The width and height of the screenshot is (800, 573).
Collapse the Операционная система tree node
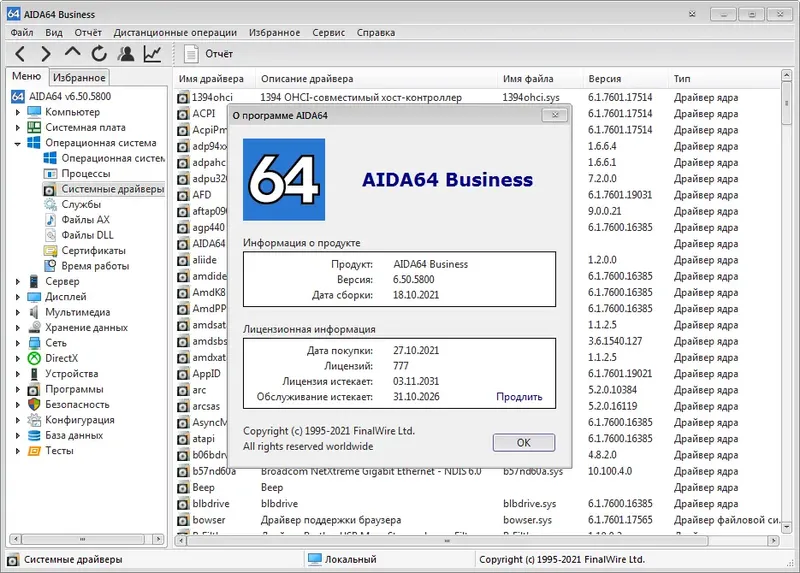click(x=18, y=143)
